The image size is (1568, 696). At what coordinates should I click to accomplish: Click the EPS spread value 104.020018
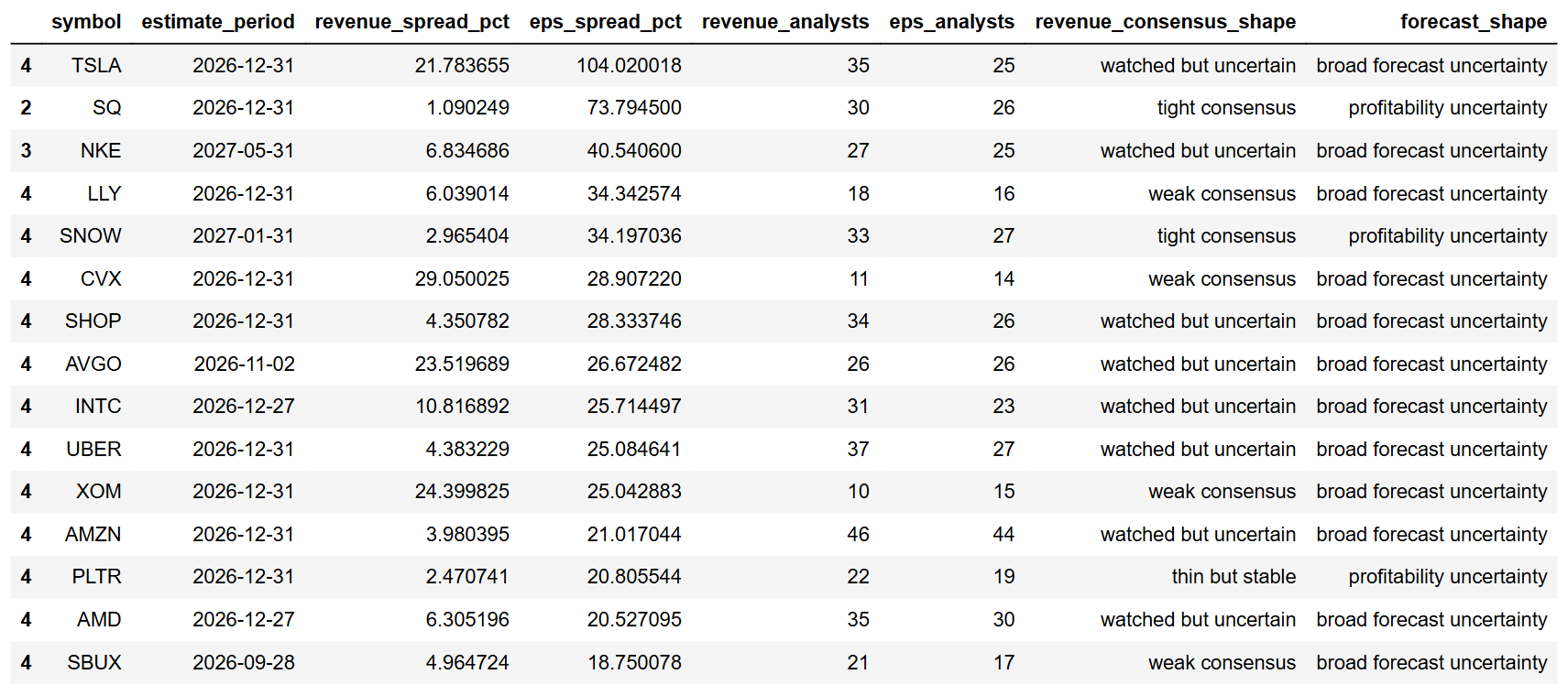click(629, 66)
